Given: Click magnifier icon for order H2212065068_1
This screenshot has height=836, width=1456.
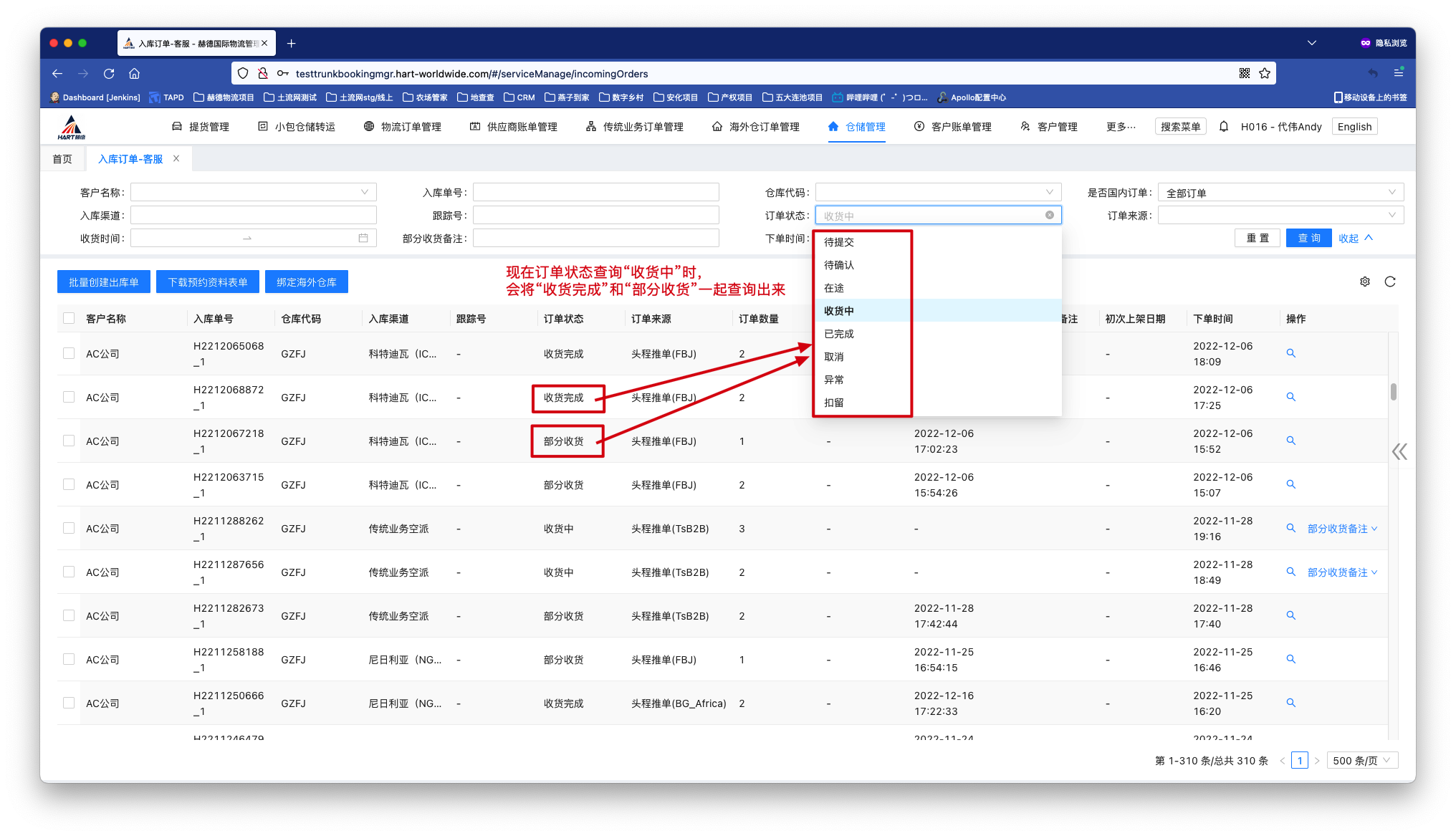Looking at the screenshot, I should tap(1290, 353).
